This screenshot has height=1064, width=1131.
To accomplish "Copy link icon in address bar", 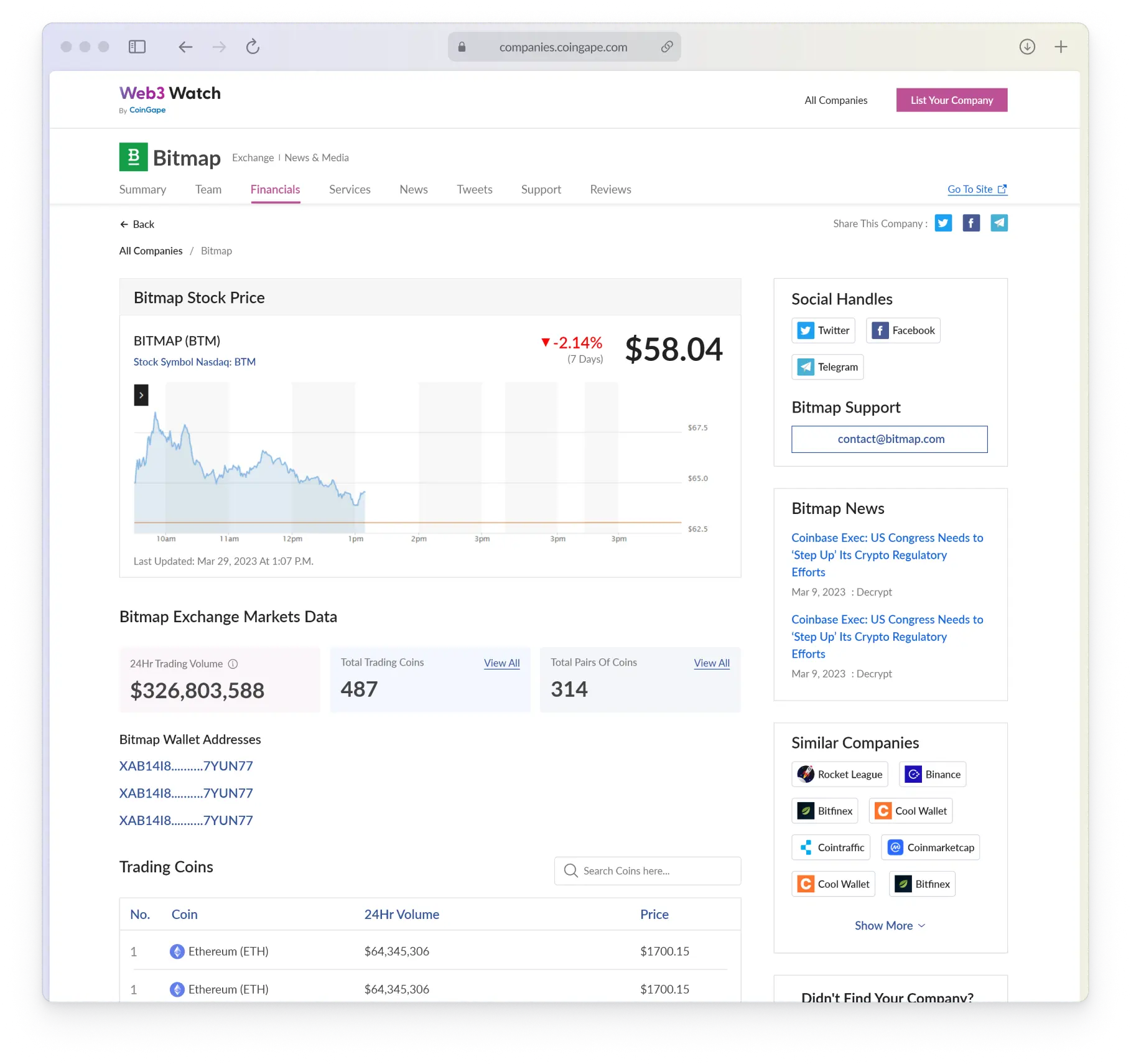I will 667,47.
